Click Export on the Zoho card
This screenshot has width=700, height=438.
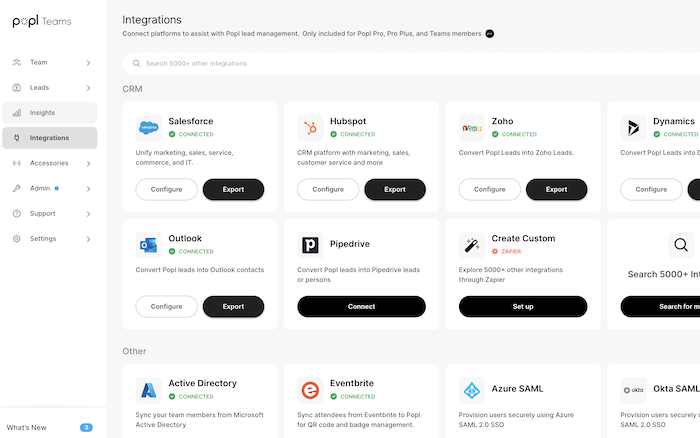(x=557, y=189)
